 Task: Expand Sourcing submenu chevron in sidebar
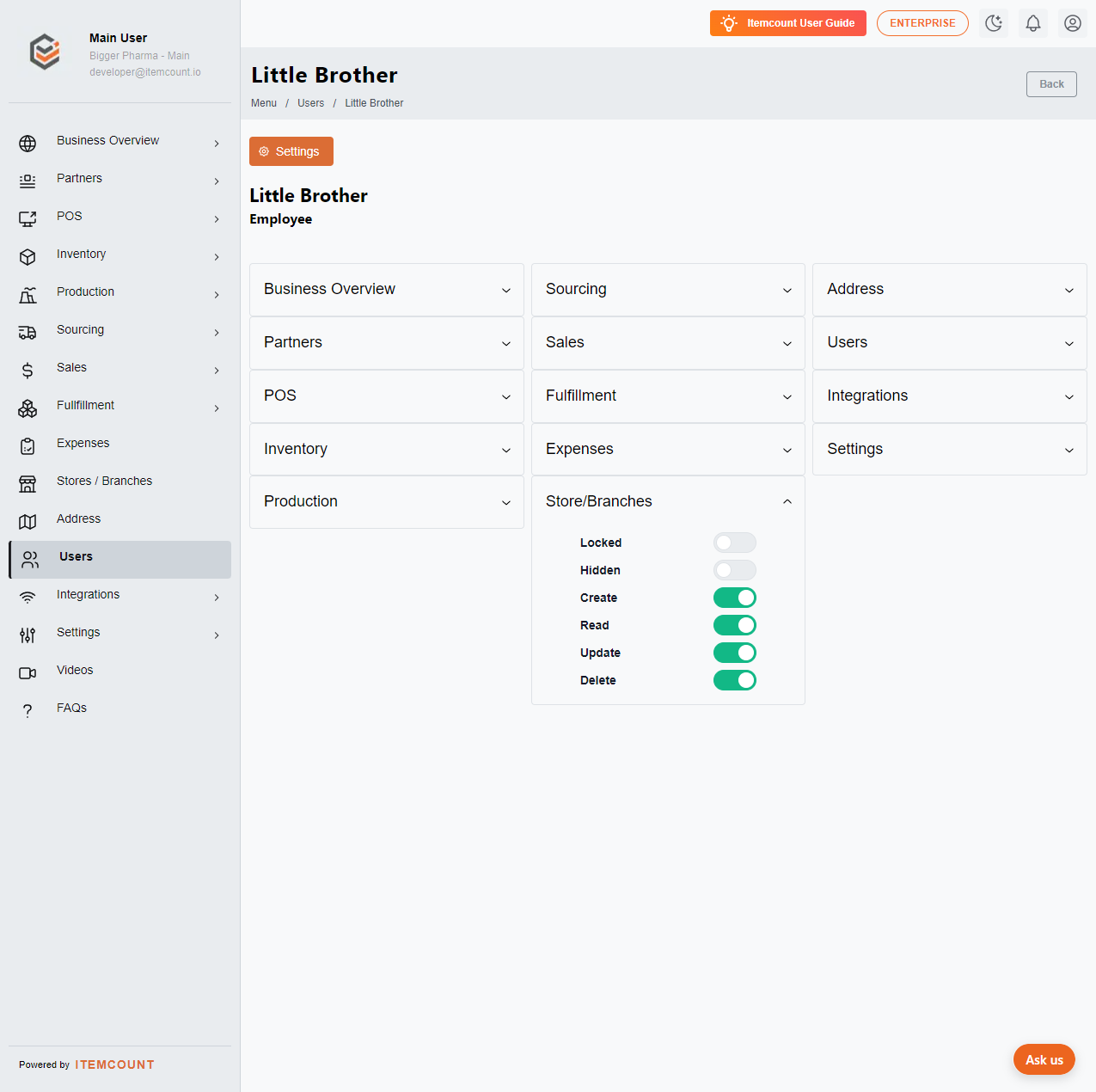tap(217, 333)
